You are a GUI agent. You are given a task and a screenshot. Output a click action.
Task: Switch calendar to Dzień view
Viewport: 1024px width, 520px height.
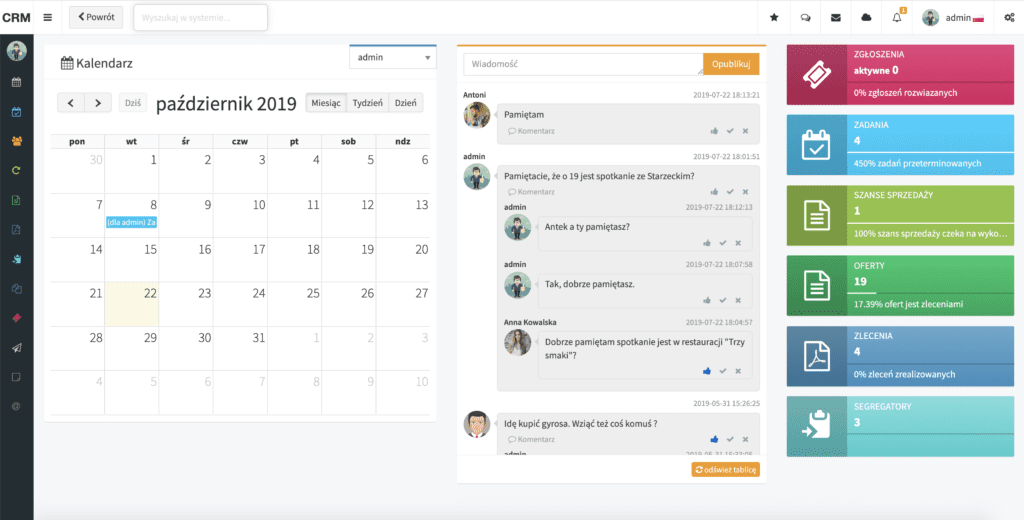click(406, 103)
